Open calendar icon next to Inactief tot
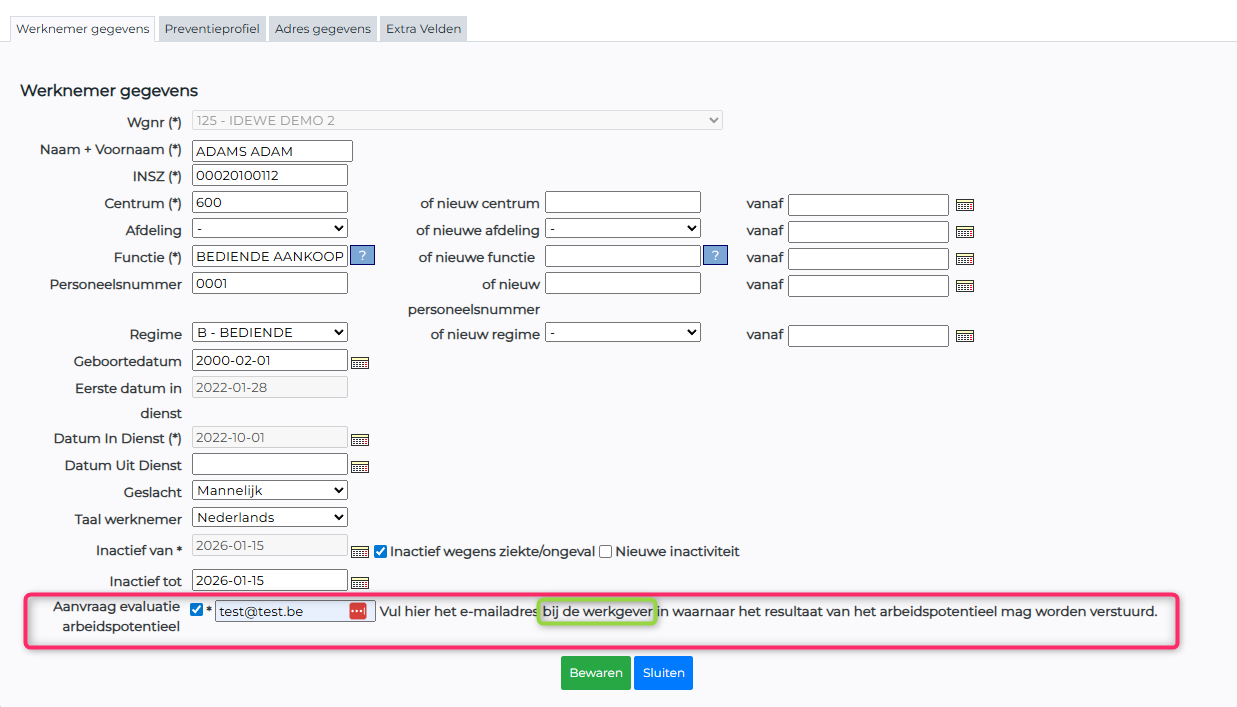This screenshot has height=707, width=1237. [x=360, y=582]
